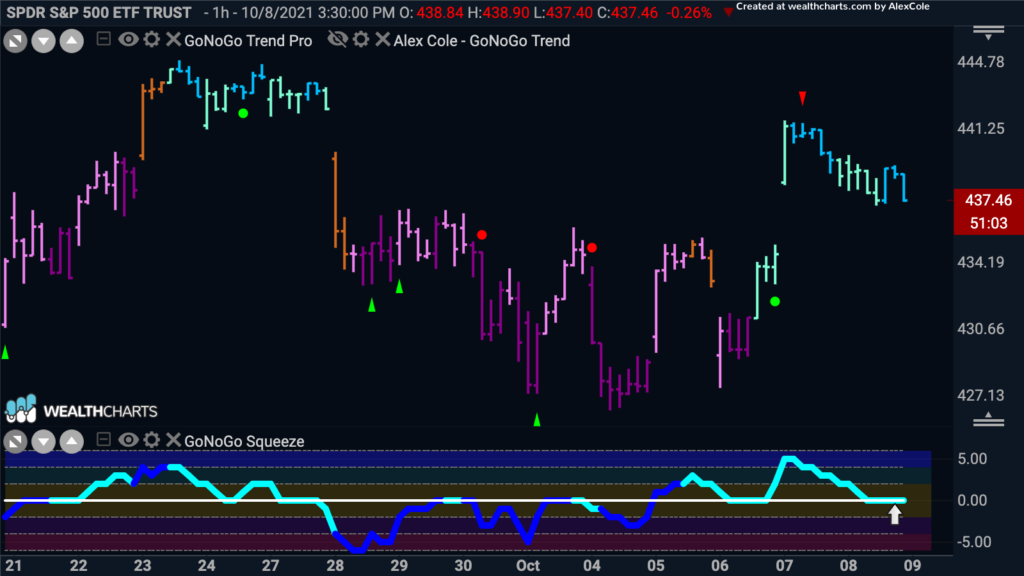
Task: Open GoNoGo Squeeze settings gear
Action: (152, 440)
